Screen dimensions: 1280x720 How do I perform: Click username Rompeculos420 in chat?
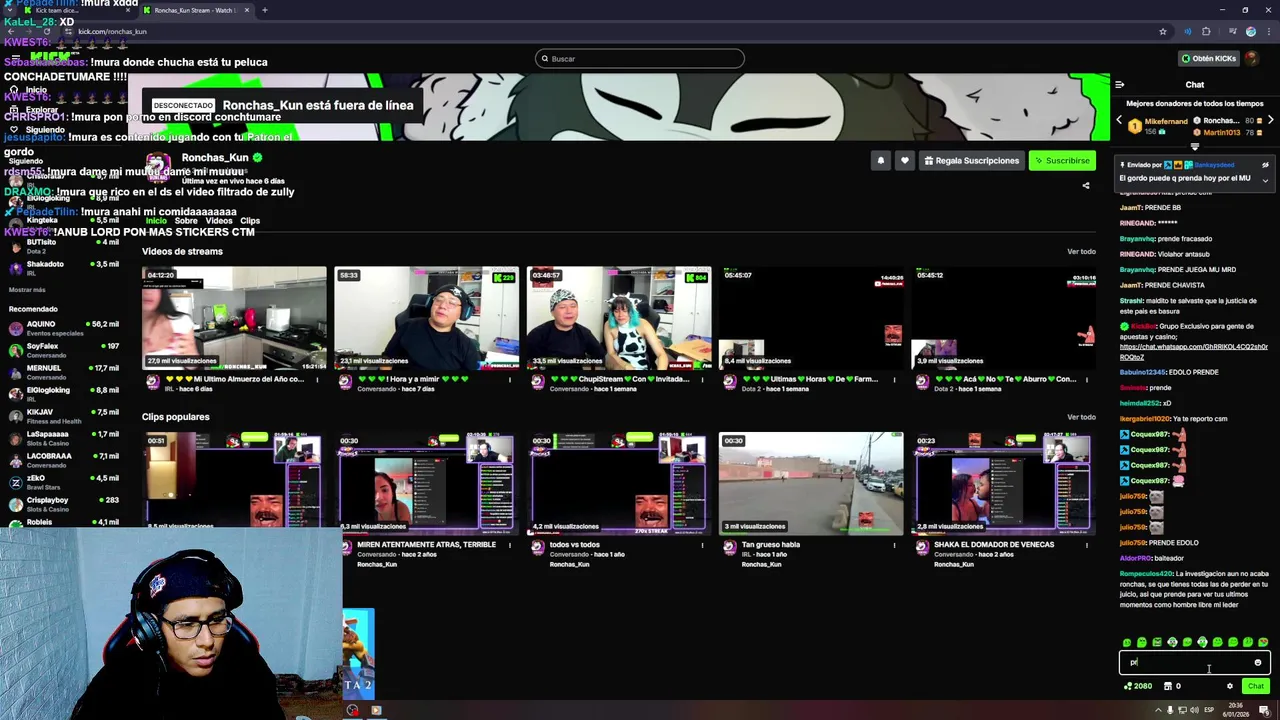[1146, 574]
